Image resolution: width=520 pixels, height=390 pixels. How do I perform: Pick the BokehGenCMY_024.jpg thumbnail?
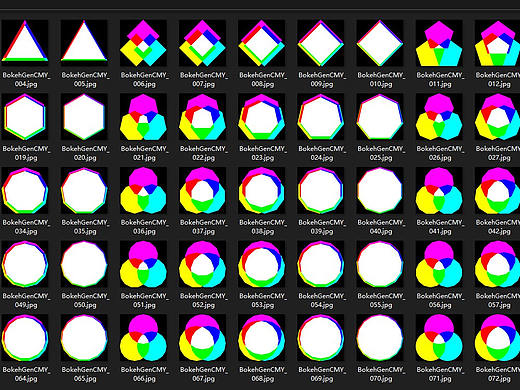pyautogui.click(x=321, y=117)
